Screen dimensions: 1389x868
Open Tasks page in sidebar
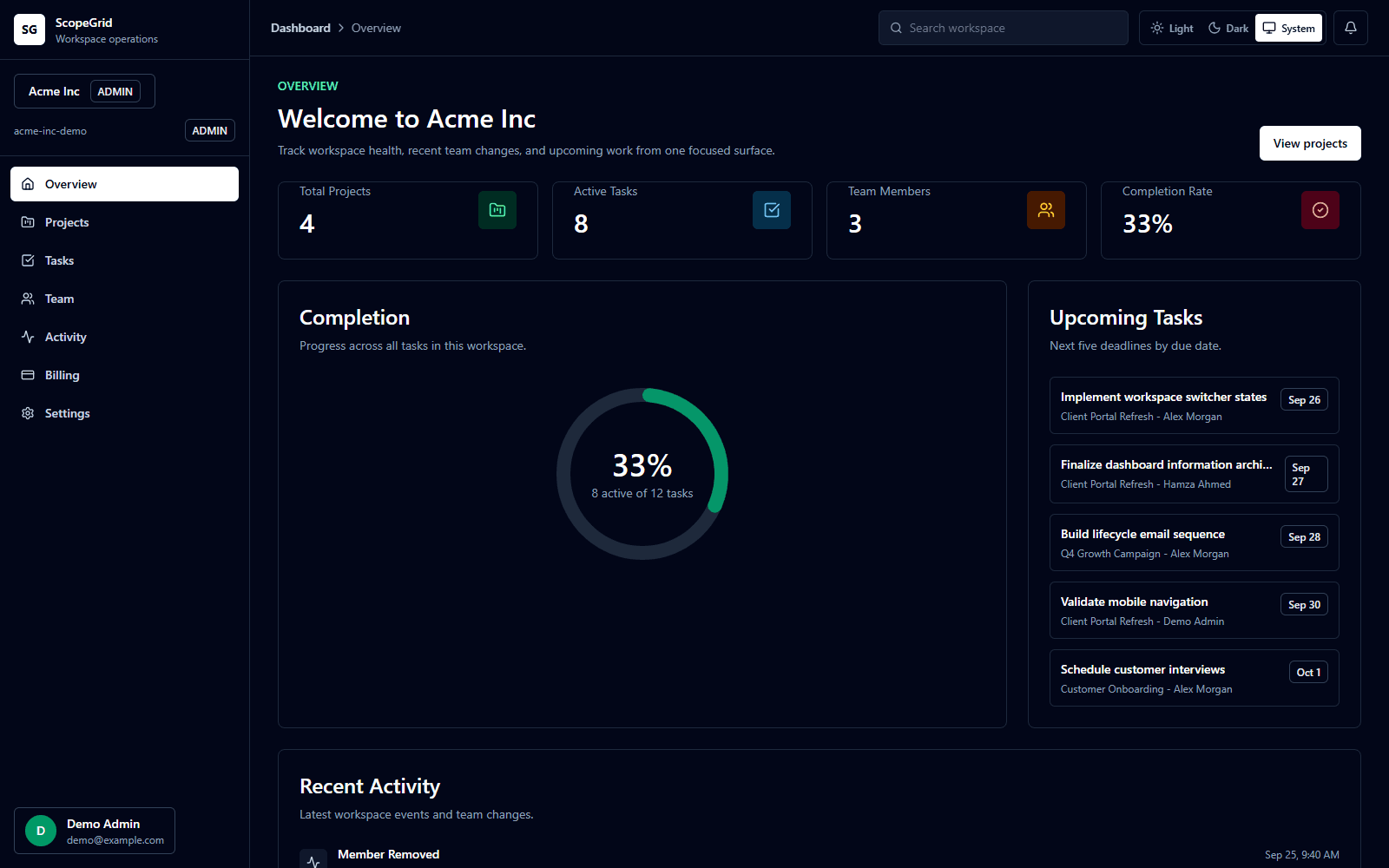[124, 260]
